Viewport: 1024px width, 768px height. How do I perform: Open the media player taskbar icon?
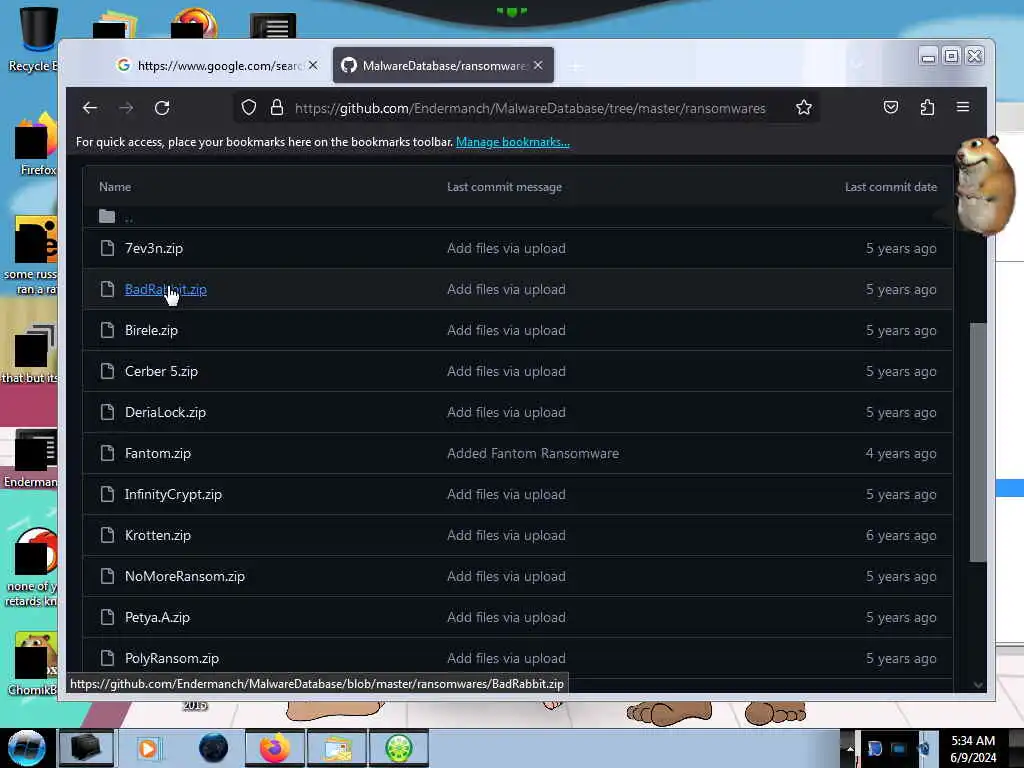[148, 748]
